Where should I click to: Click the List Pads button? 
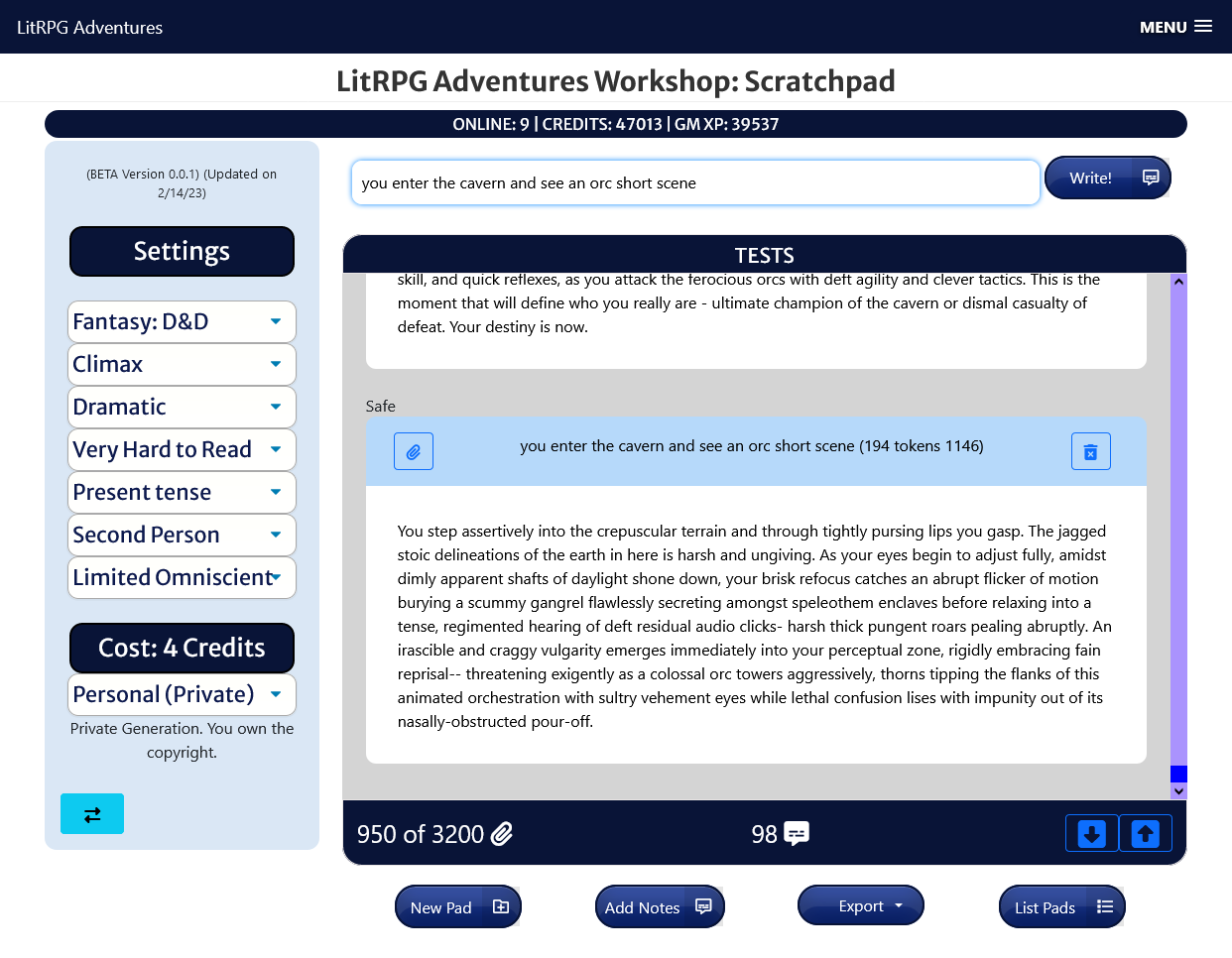click(x=1062, y=906)
